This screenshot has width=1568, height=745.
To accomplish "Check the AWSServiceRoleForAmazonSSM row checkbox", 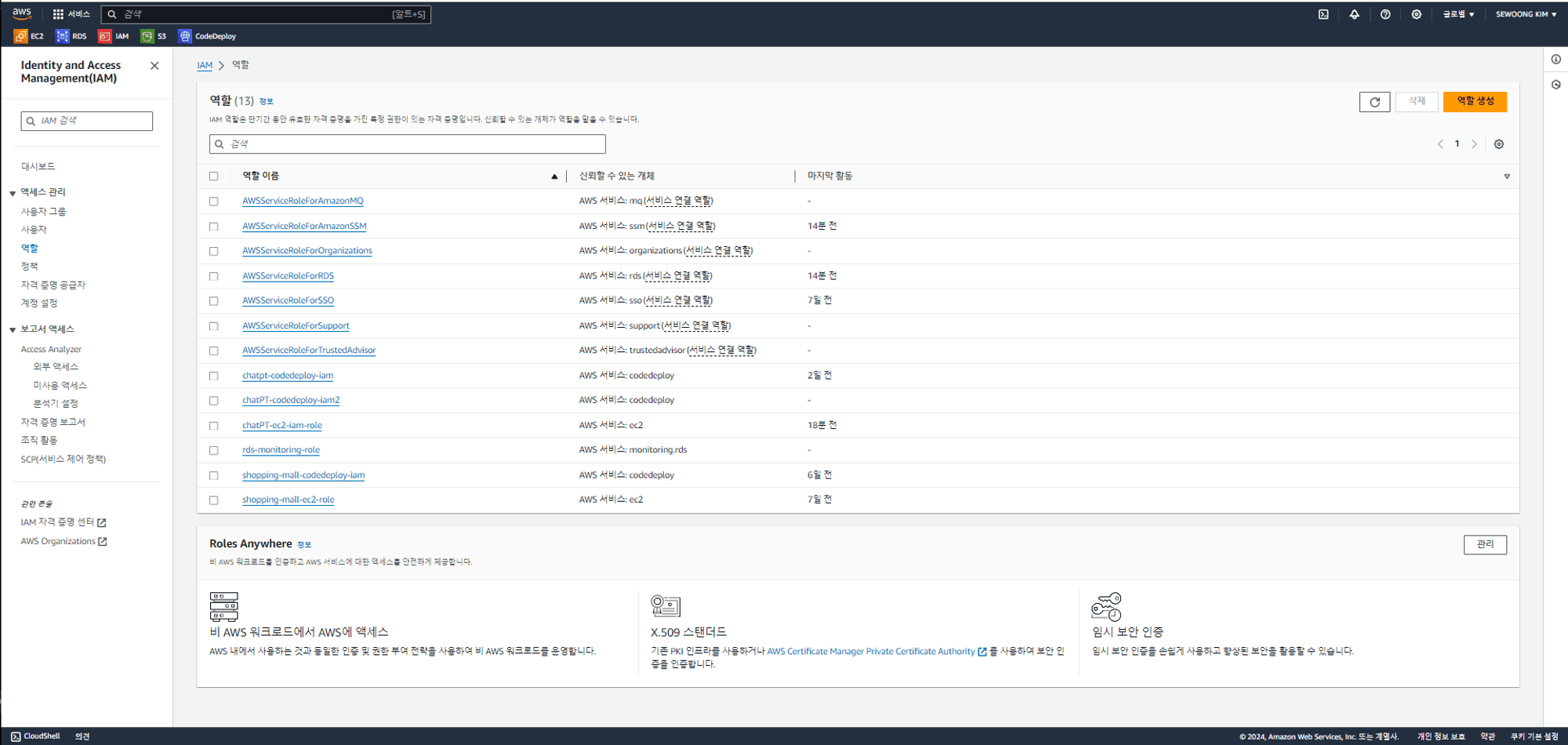I will point(213,227).
